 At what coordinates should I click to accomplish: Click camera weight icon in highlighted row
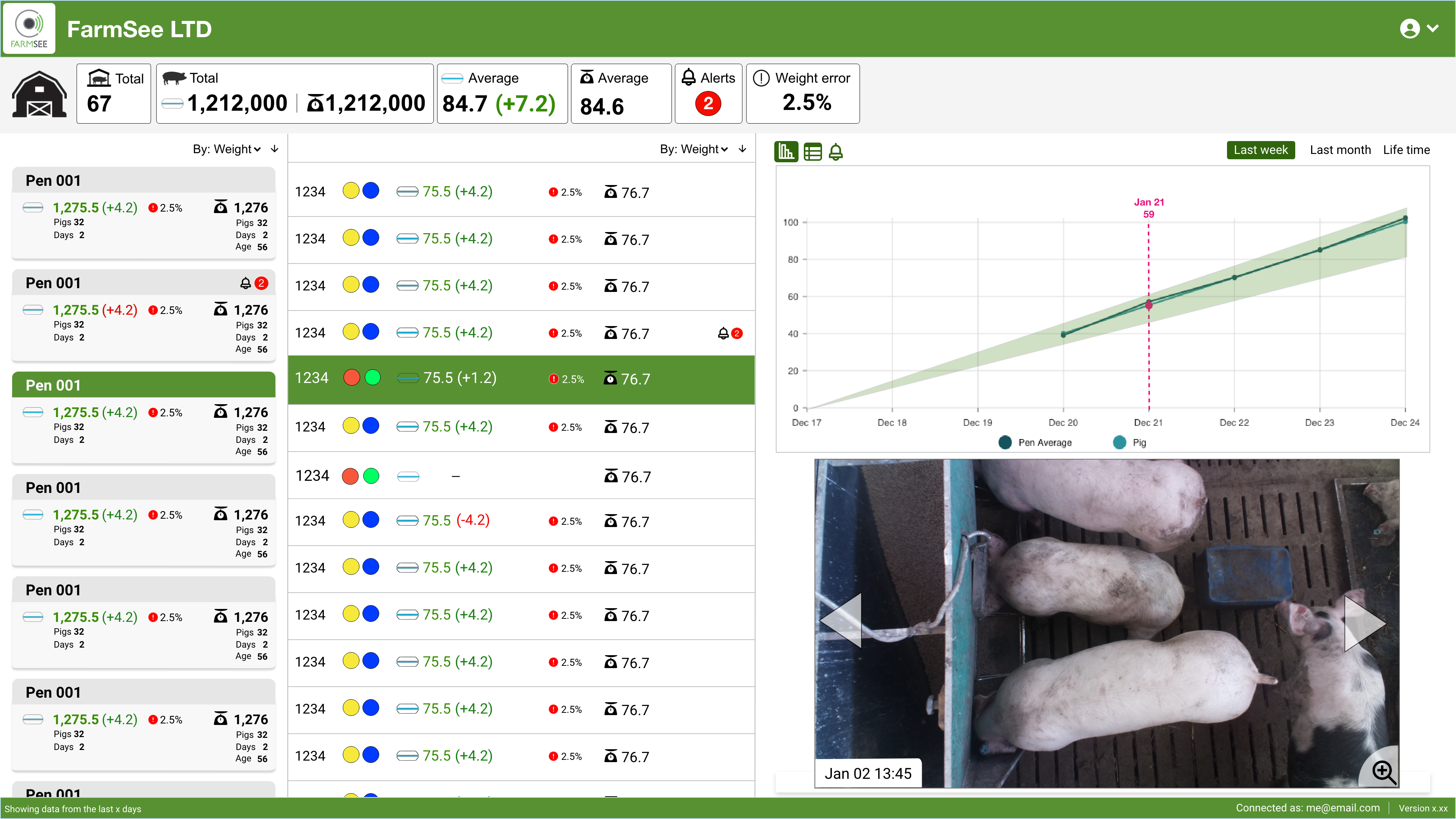coord(408,378)
